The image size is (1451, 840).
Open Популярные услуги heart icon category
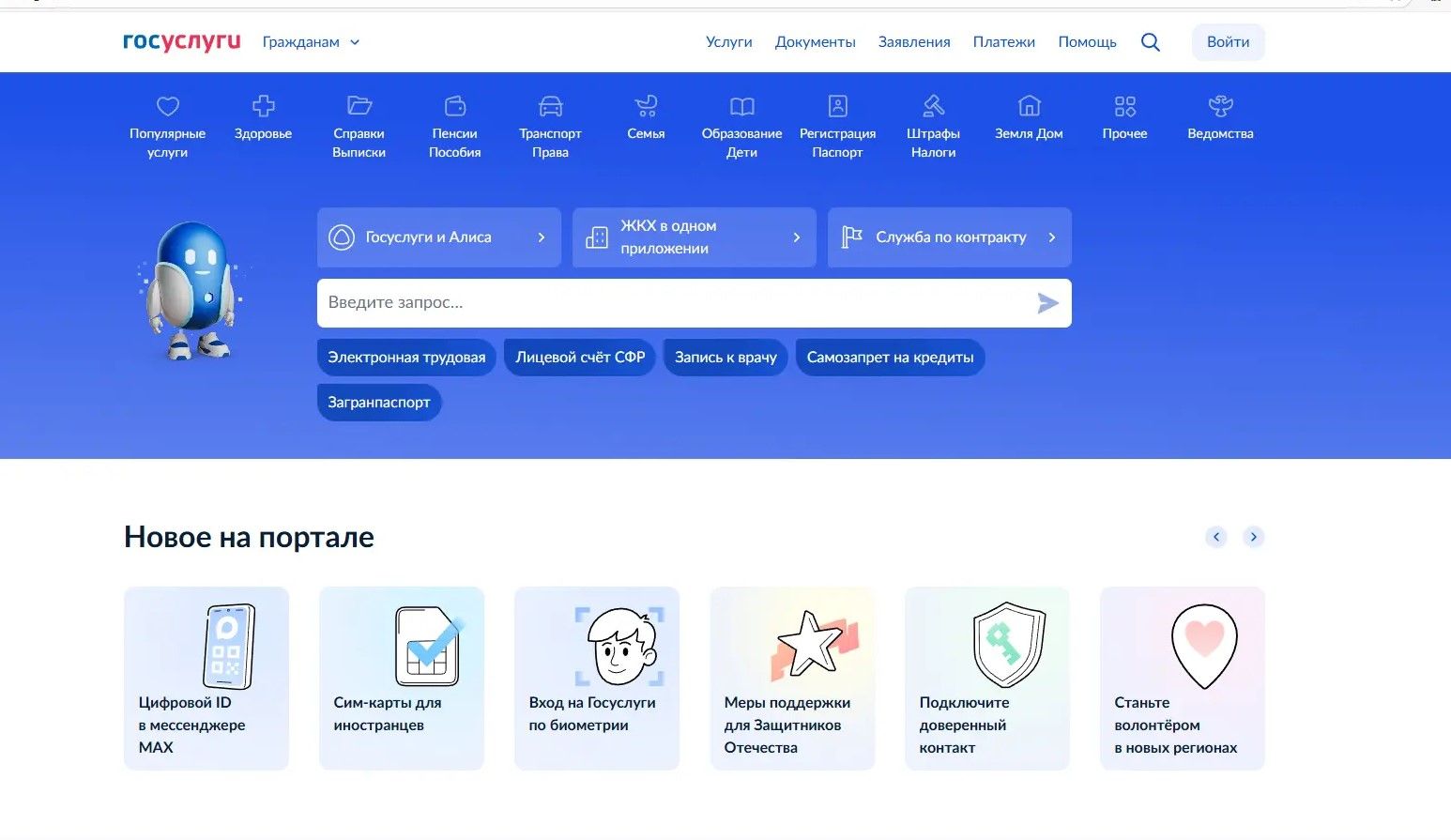168,106
